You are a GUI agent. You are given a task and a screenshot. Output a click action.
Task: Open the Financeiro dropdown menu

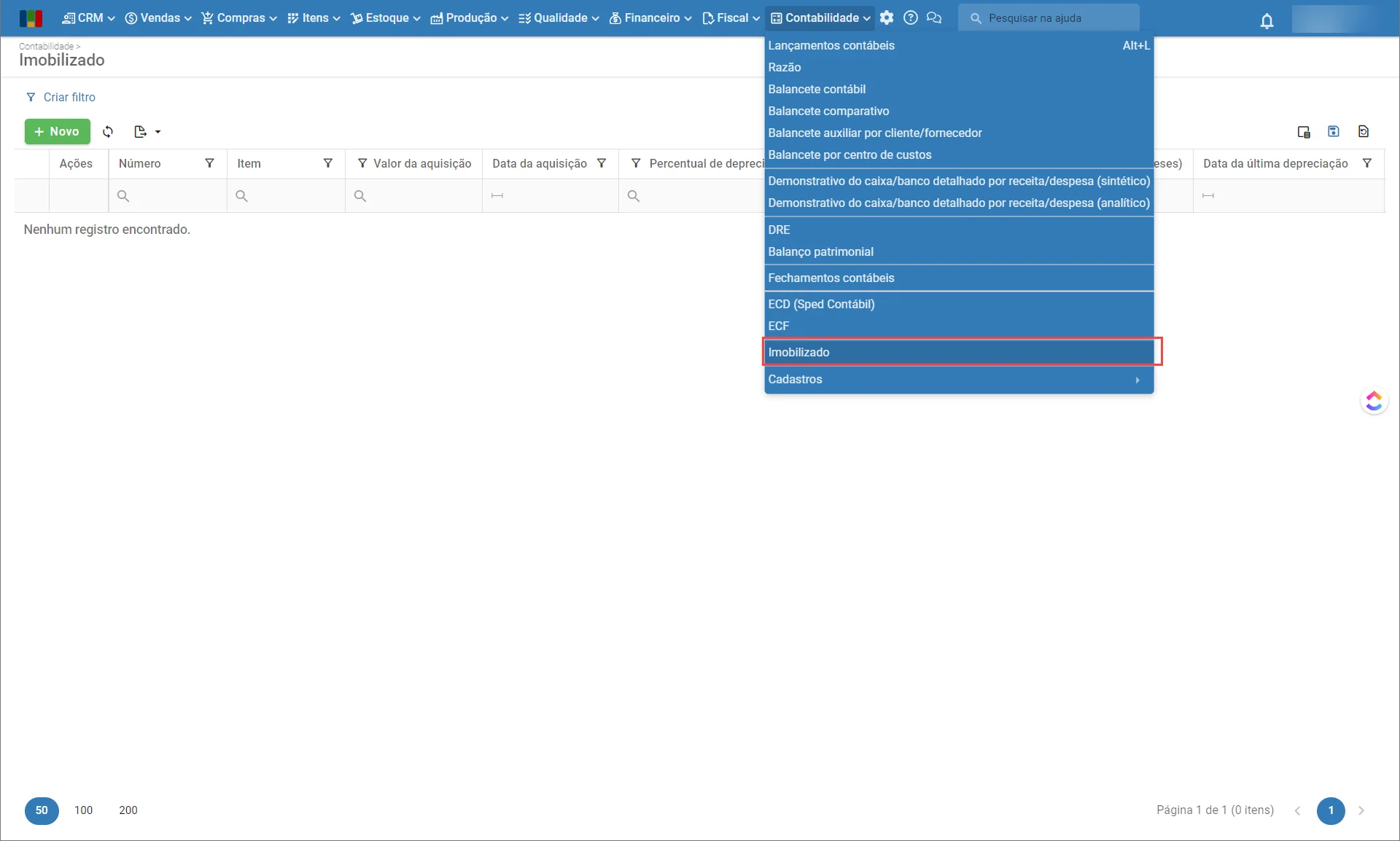point(650,17)
